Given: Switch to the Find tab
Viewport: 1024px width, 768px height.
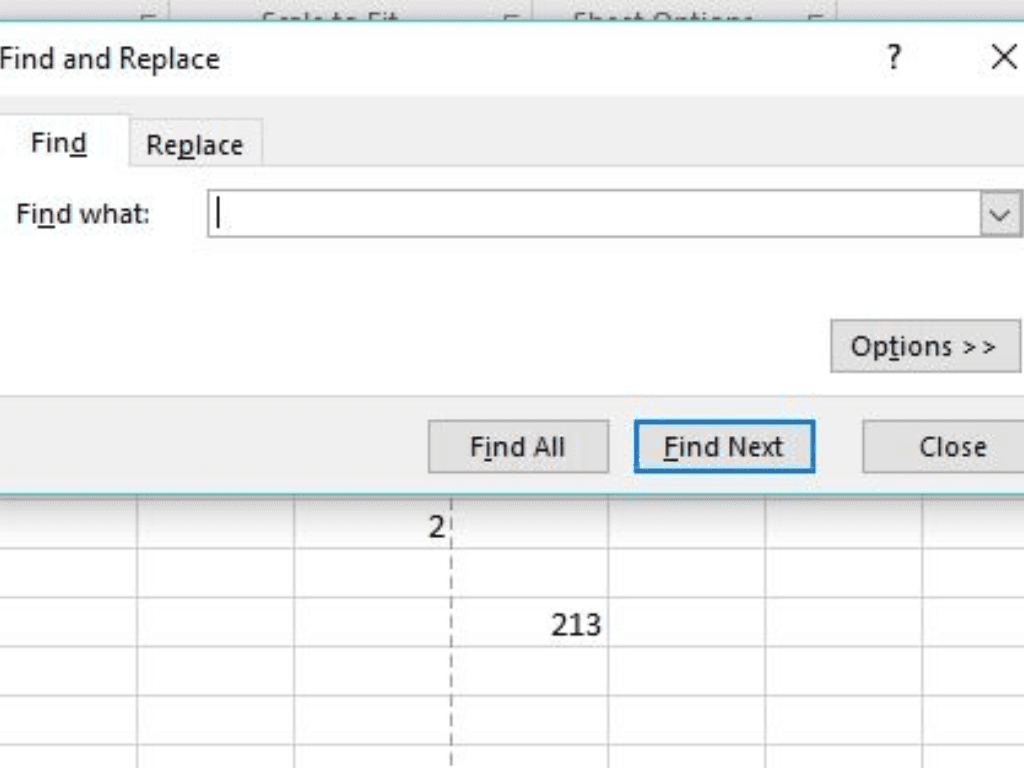Looking at the screenshot, I should pos(59,144).
